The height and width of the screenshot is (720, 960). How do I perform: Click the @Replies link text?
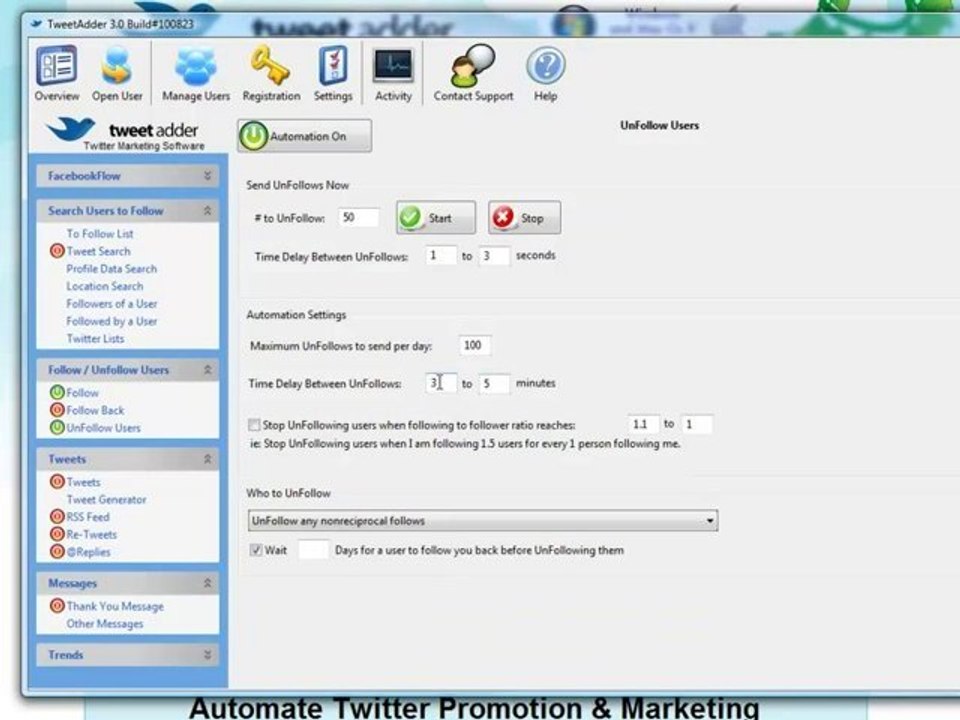88,552
